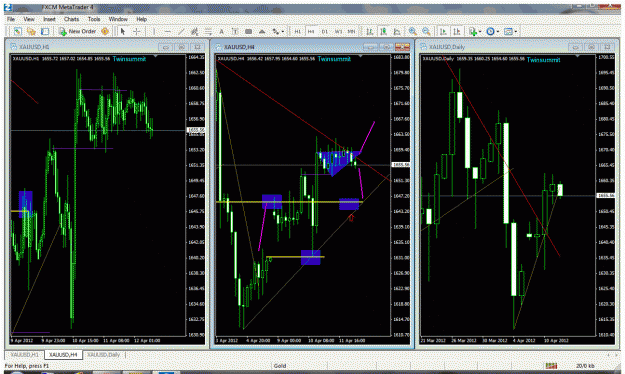Click the 'Twinsummit' label in H1 chart
This screenshot has height=374, width=625.
tap(130, 59)
